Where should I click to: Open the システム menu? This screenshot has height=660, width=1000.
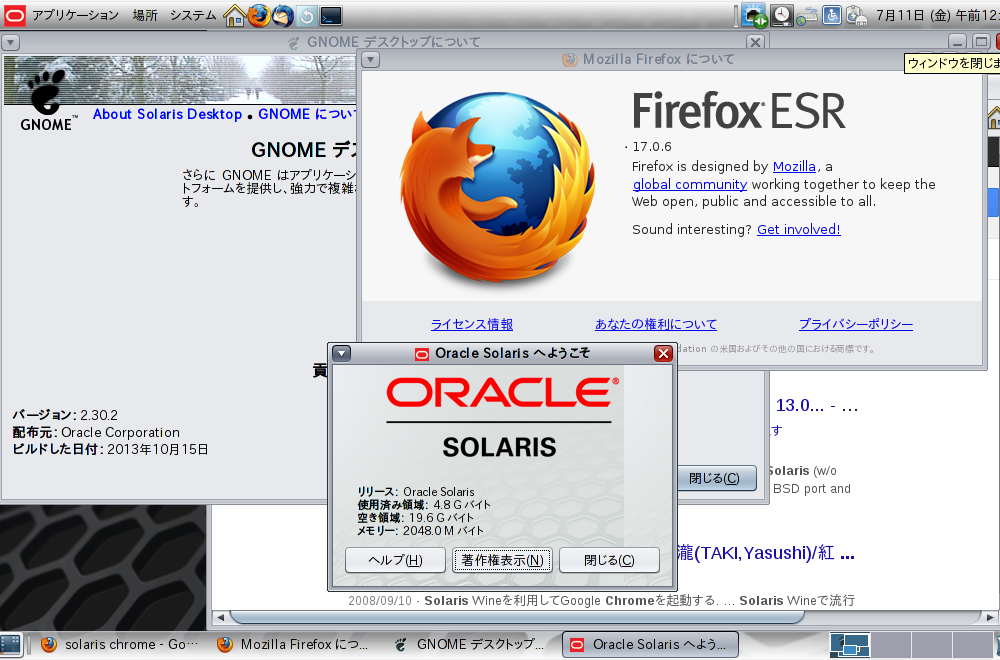(x=193, y=15)
